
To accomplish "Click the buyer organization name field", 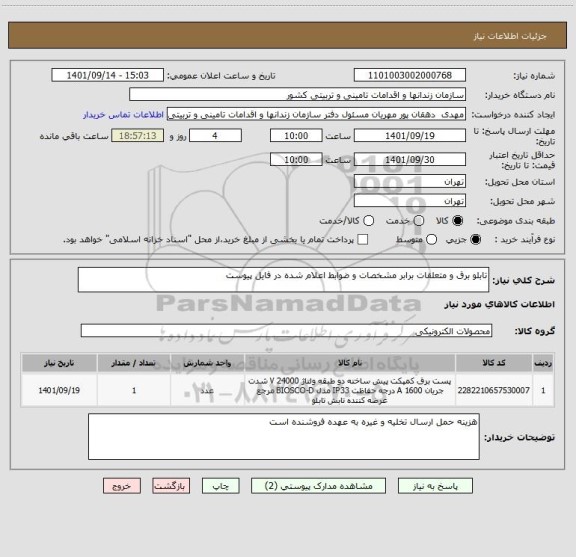I will 298,95.
